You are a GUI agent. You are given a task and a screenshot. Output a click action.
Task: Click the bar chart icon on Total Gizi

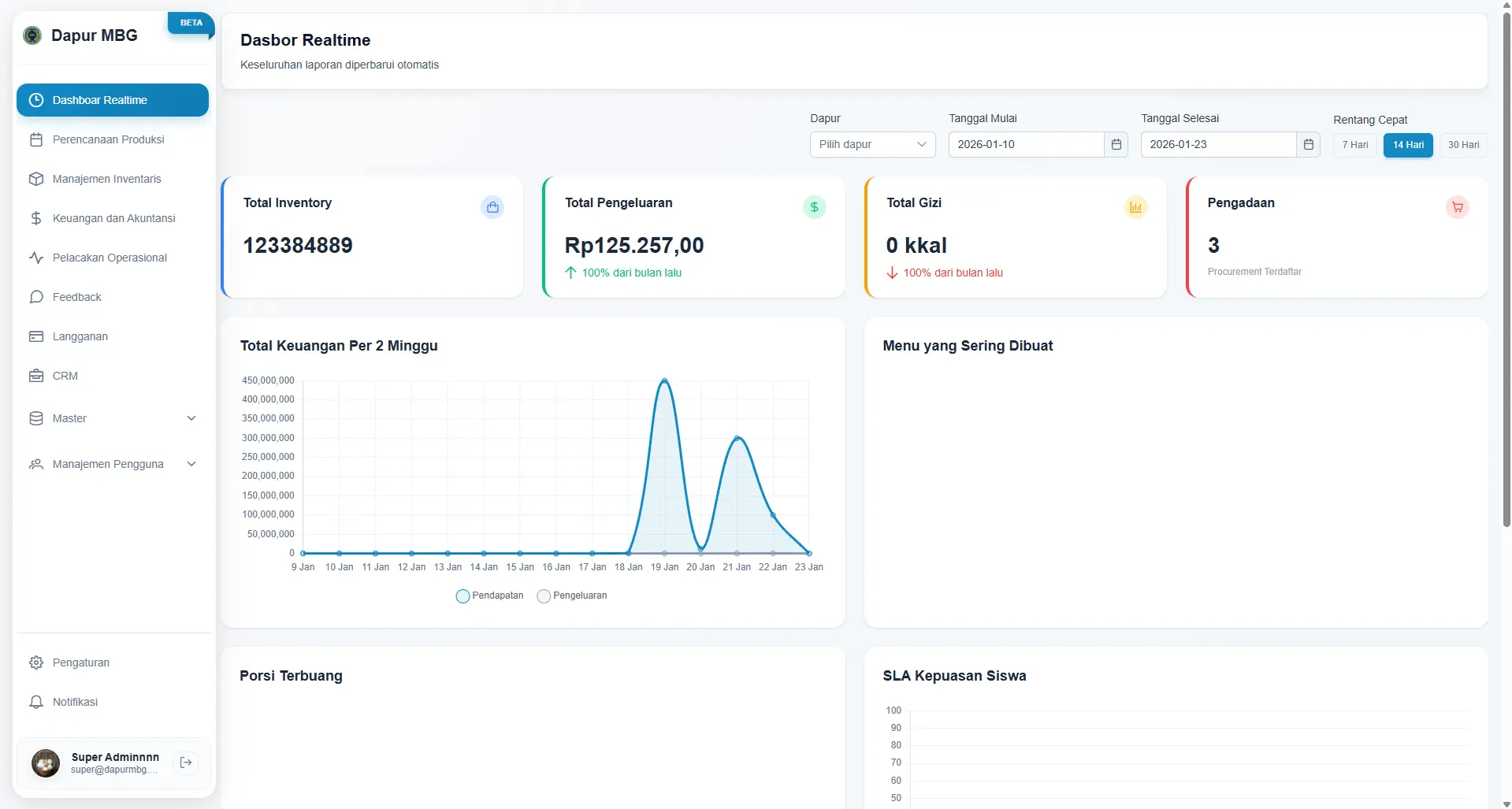(x=1135, y=207)
